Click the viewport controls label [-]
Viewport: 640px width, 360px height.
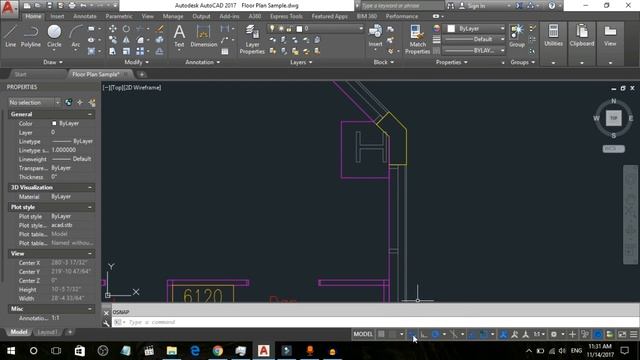(105, 87)
